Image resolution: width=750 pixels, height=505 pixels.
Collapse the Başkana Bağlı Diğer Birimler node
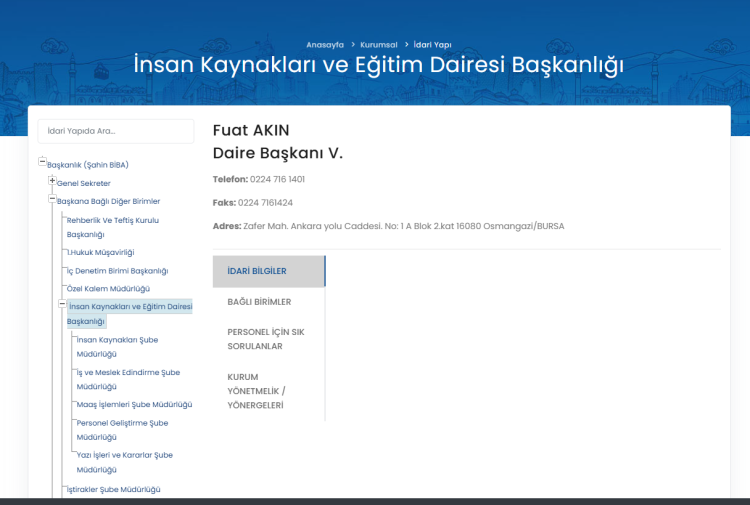52,199
